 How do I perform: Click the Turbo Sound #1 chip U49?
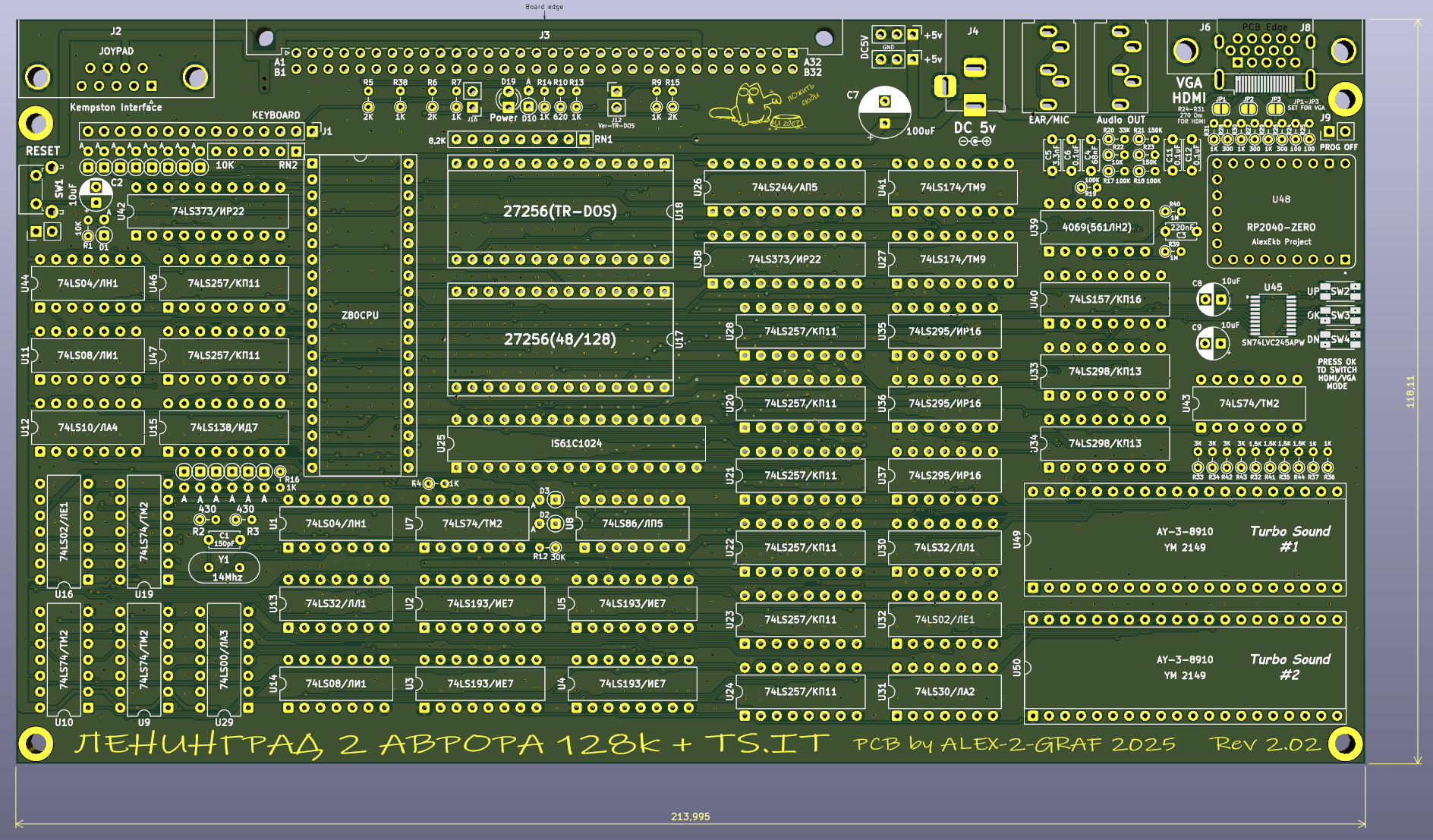[x=1184, y=539]
